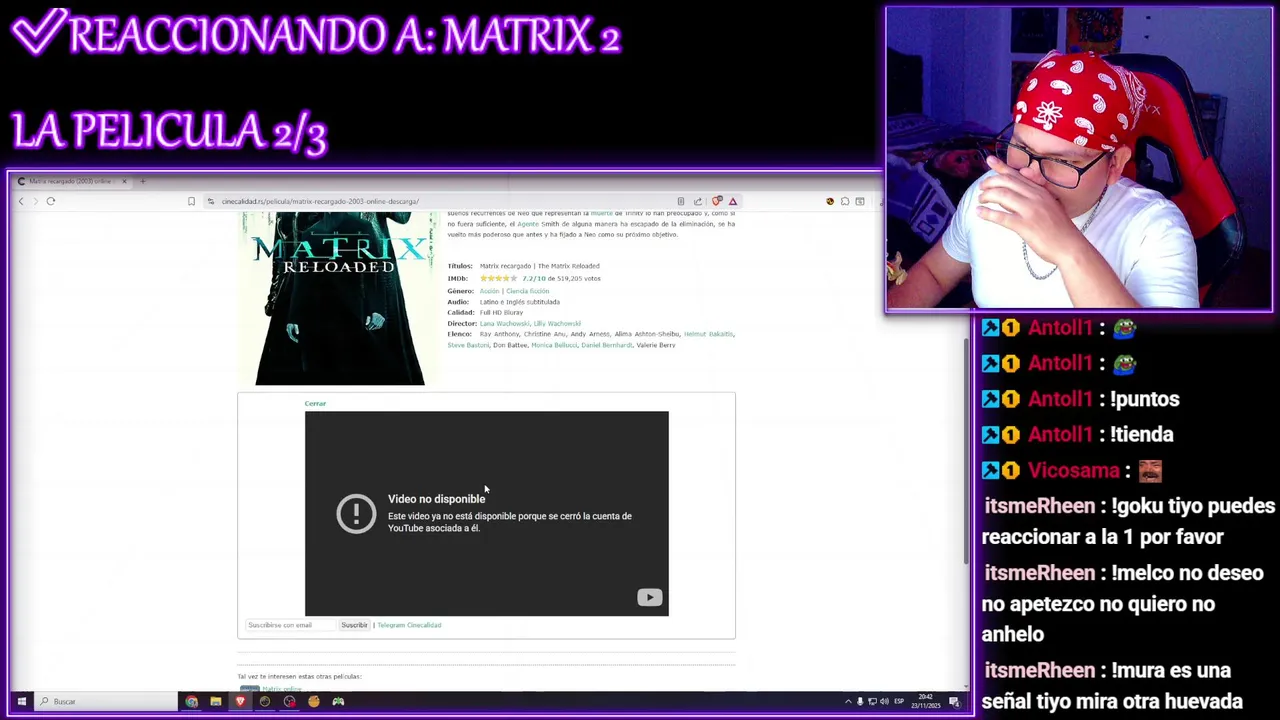
Task: Open the Windows Start menu
Action: tap(21, 701)
